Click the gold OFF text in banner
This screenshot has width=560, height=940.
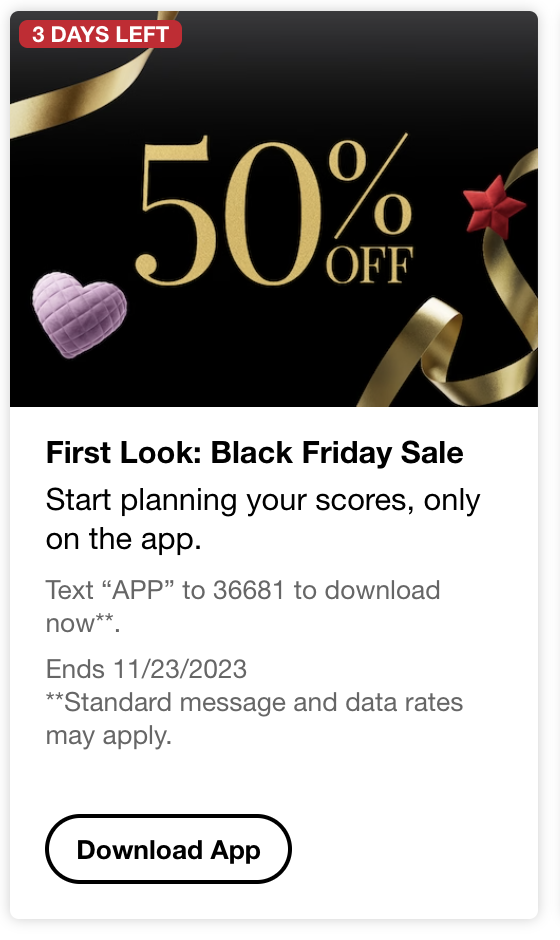click(369, 264)
